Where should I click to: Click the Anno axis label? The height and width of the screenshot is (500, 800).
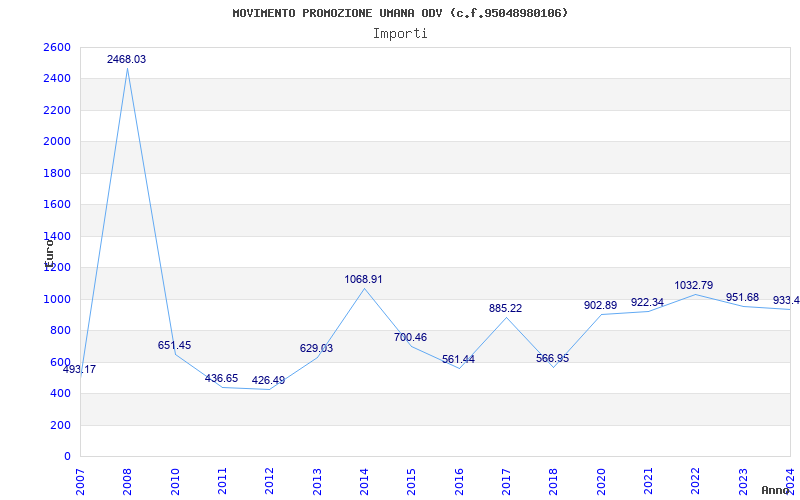tap(775, 490)
